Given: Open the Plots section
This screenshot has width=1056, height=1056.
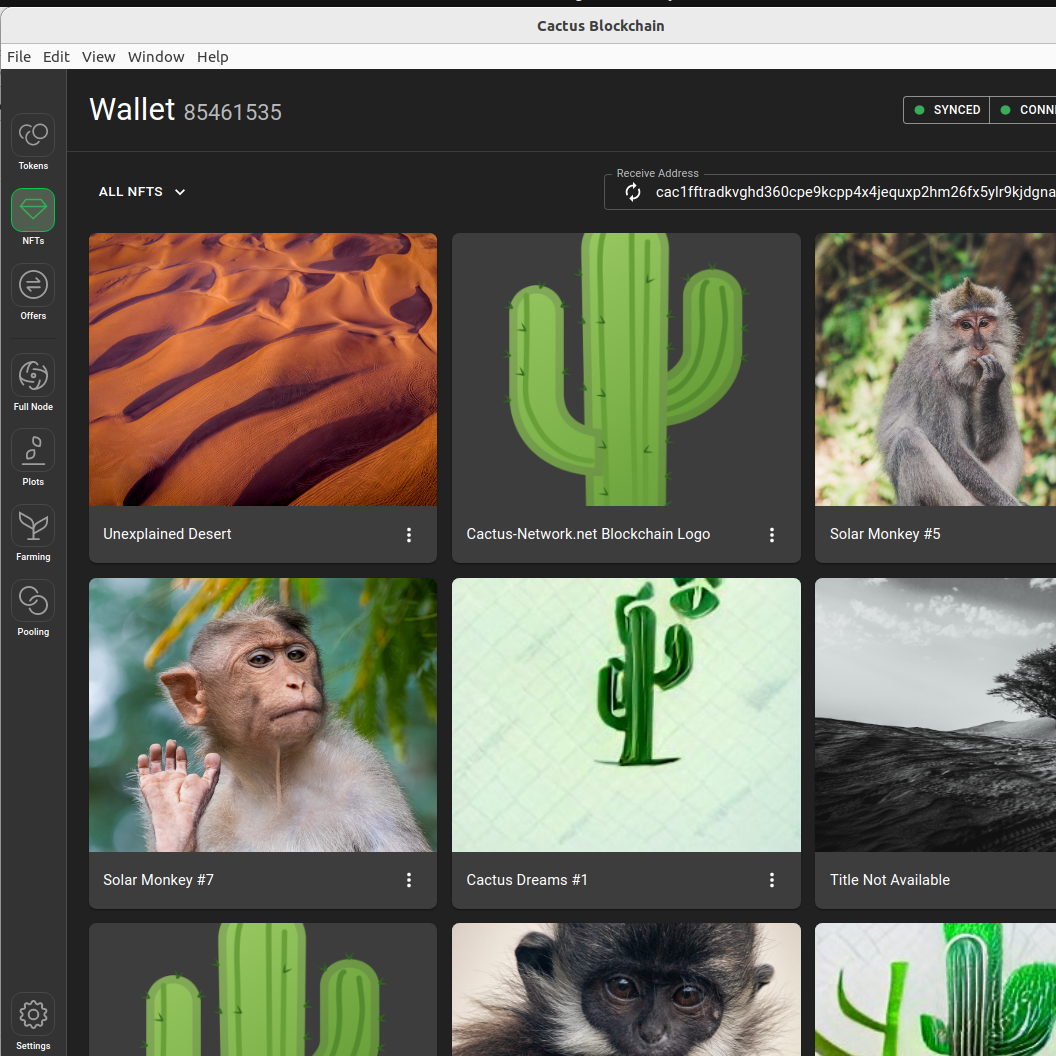Looking at the screenshot, I should [x=33, y=451].
